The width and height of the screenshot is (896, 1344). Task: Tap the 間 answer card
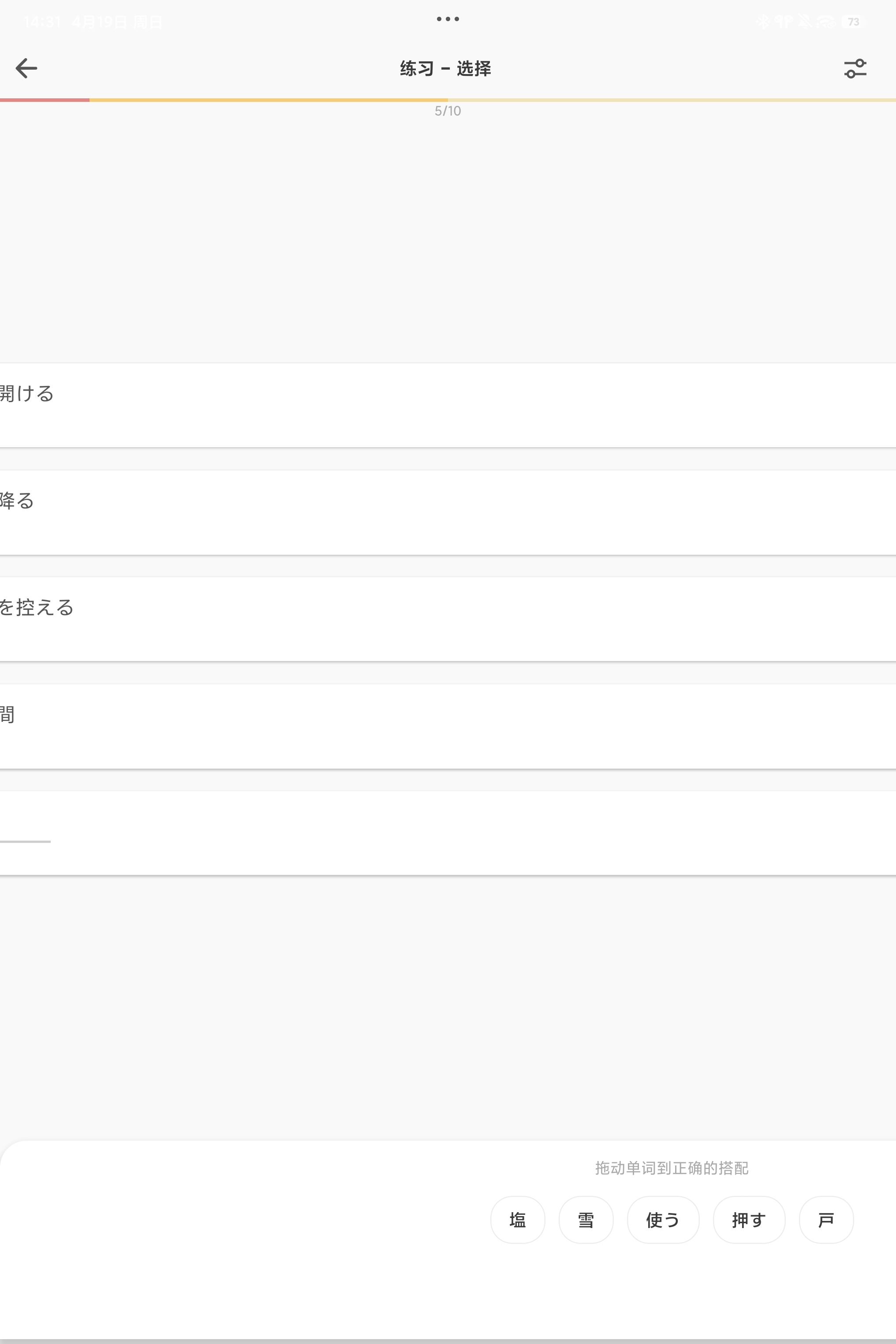448,726
